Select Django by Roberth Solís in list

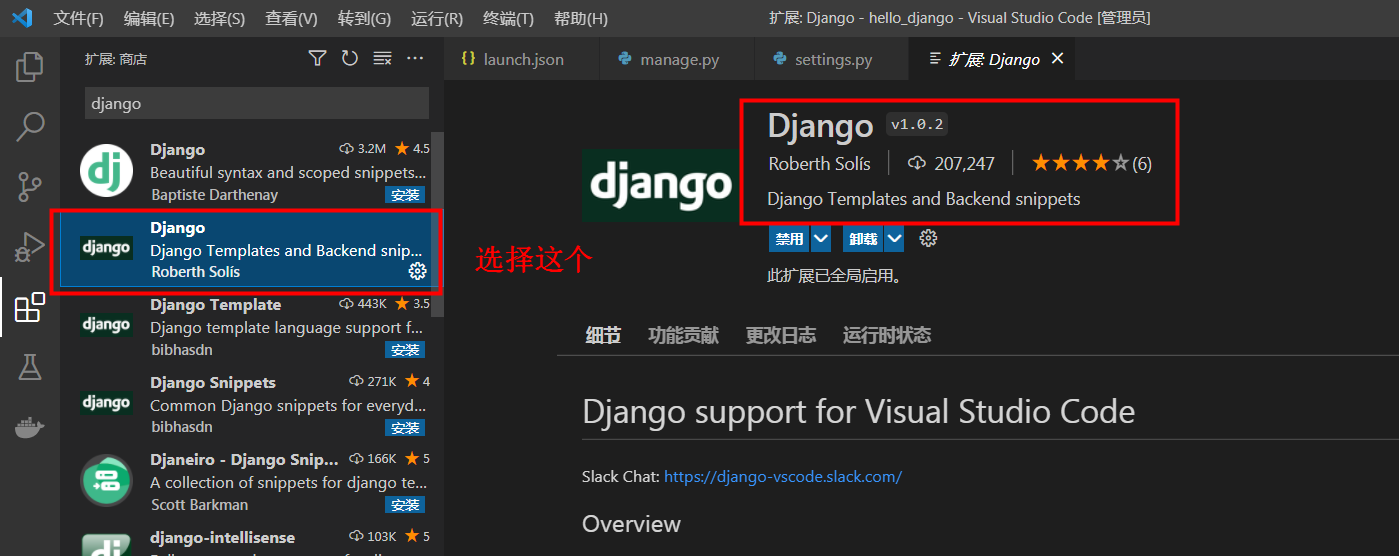[251, 249]
